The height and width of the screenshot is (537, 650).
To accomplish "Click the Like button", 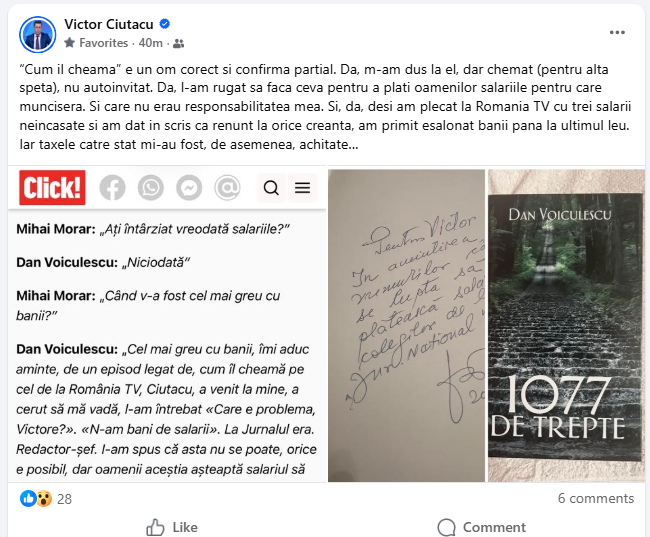I will coord(172,527).
